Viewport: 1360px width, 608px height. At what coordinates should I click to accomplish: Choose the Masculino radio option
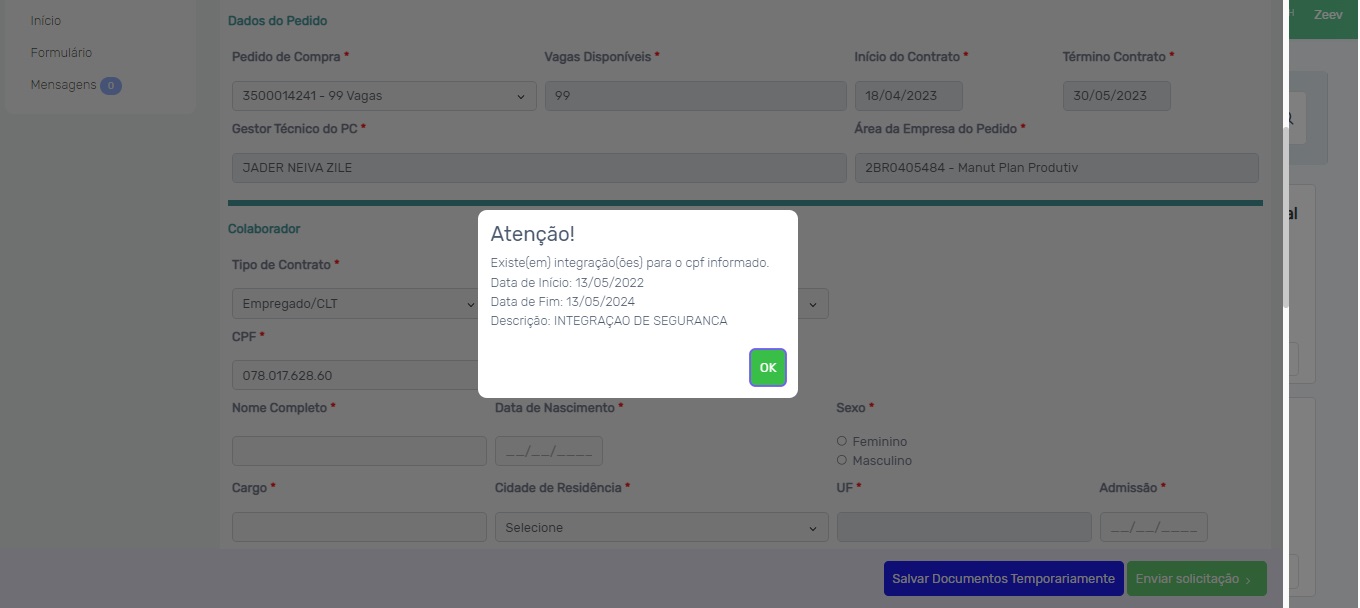click(842, 461)
